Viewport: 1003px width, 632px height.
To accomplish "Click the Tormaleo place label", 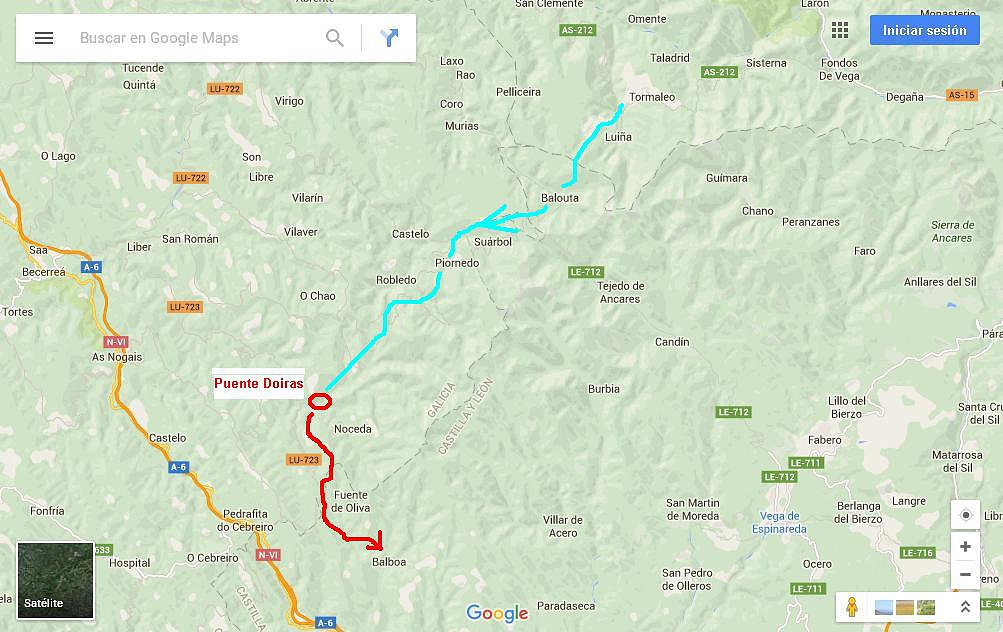I will pos(652,97).
